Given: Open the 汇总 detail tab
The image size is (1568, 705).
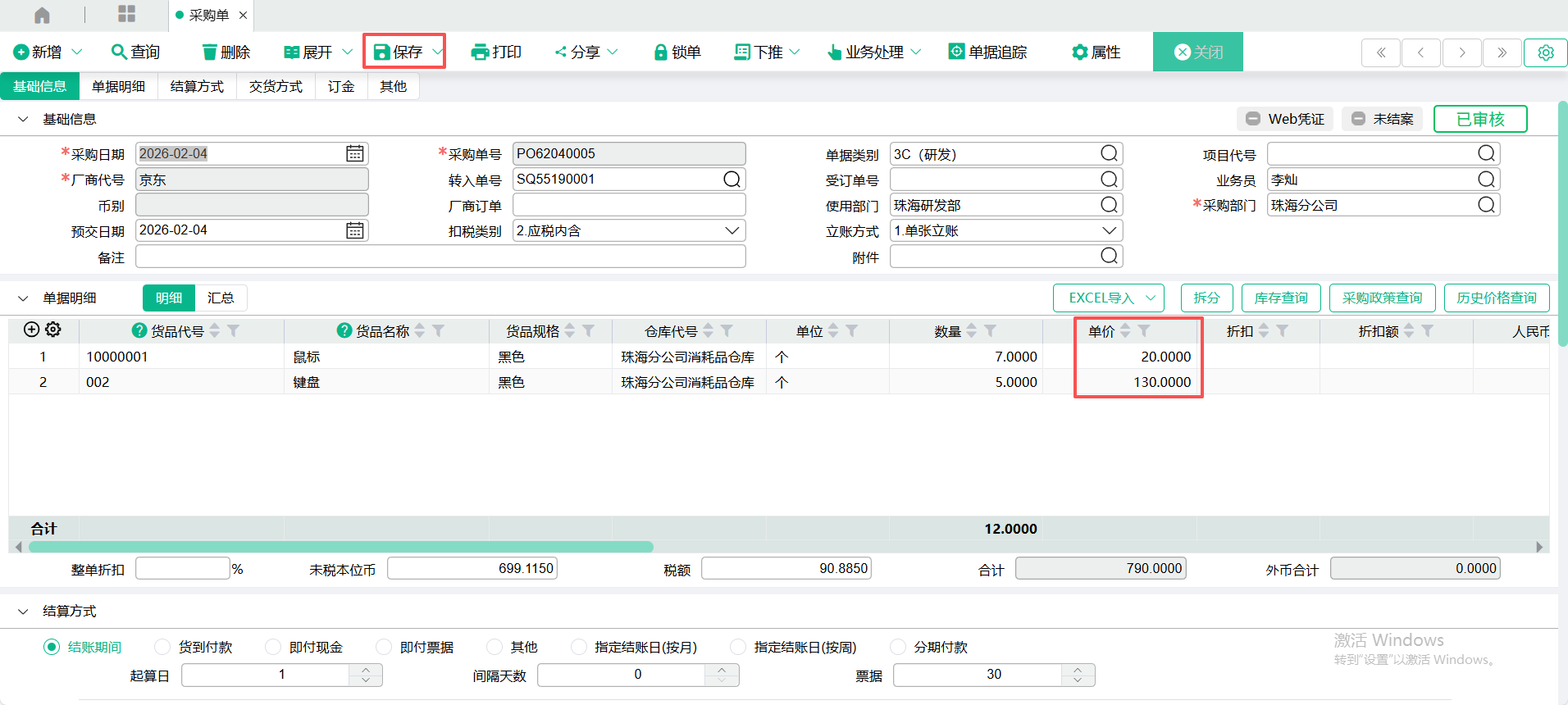Looking at the screenshot, I should pos(221,298).
